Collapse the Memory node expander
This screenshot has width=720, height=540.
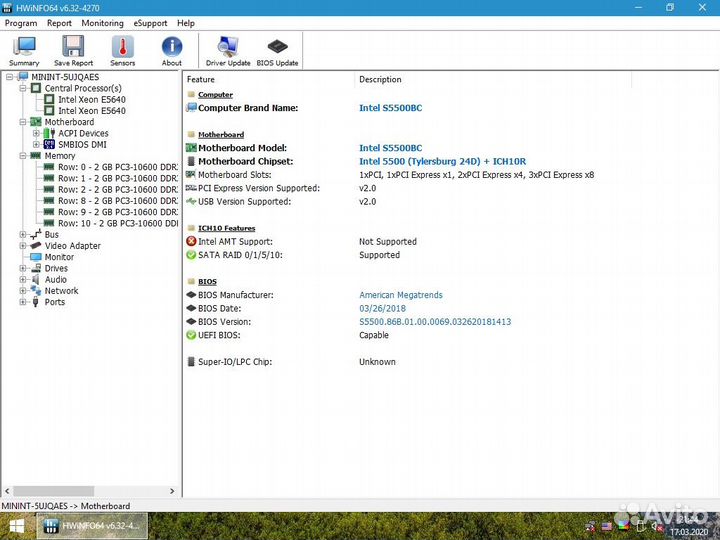pos(22,156)
